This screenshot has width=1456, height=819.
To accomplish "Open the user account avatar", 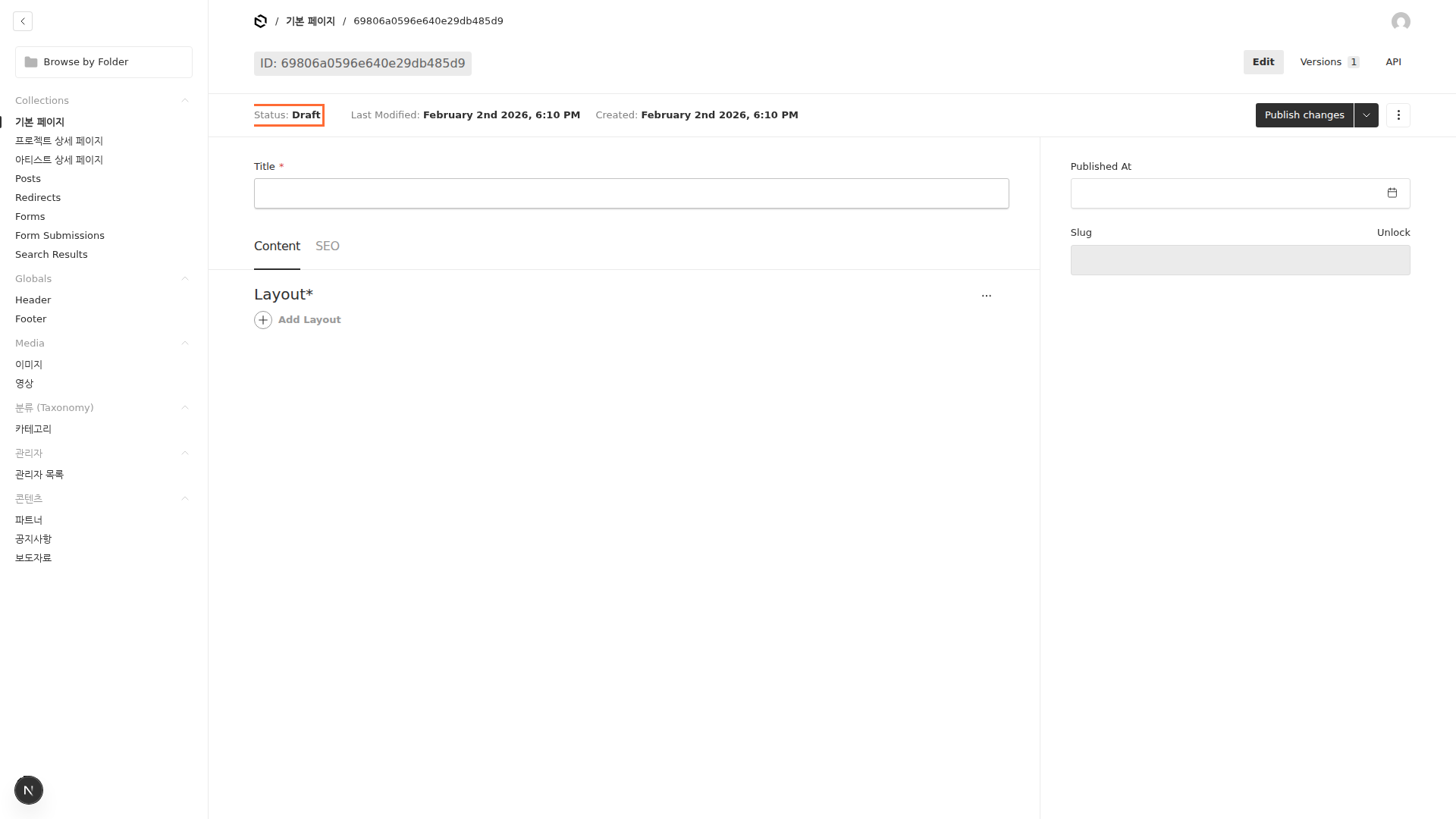I will point(1401,21).
